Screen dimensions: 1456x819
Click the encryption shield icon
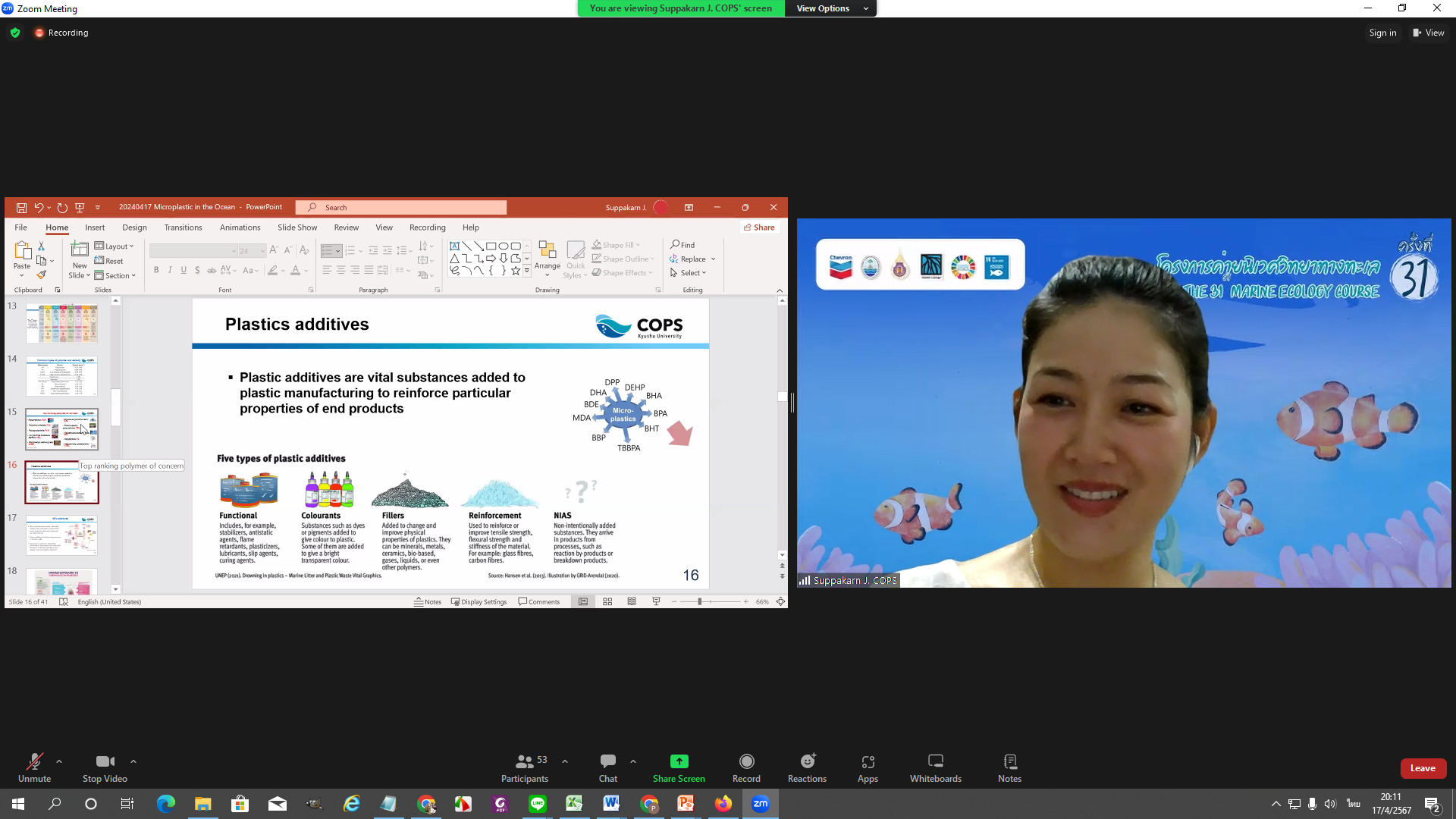(15, 33)
